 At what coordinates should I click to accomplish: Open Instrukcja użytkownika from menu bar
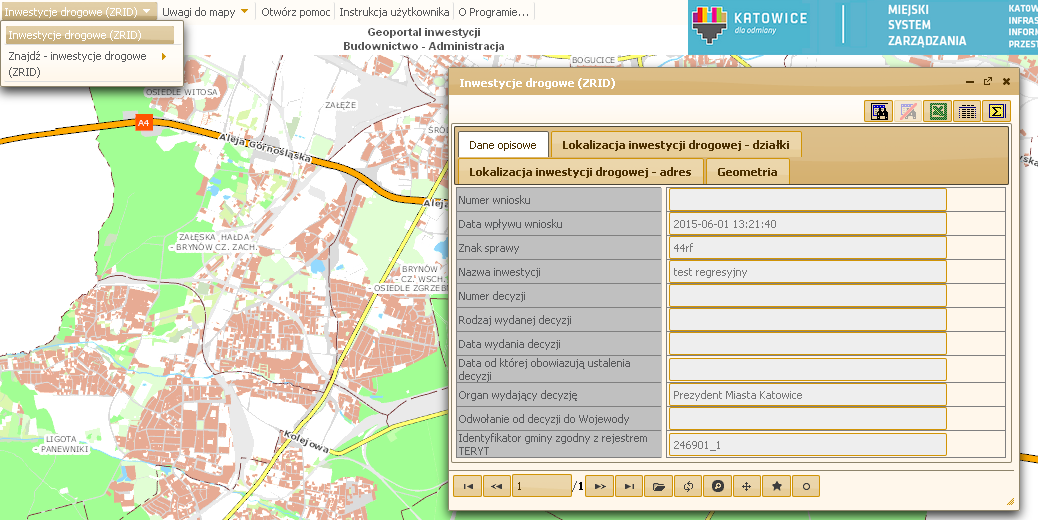(x=395, y=12)
